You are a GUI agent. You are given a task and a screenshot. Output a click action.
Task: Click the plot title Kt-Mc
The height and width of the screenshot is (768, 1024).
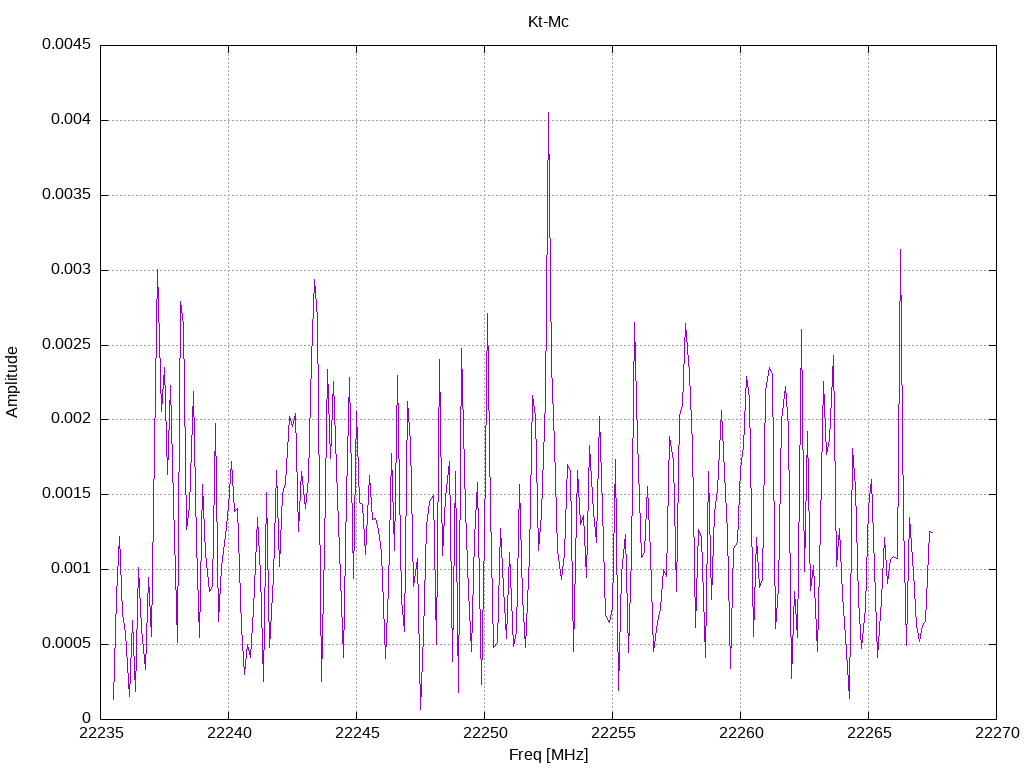tap(548, 21)
